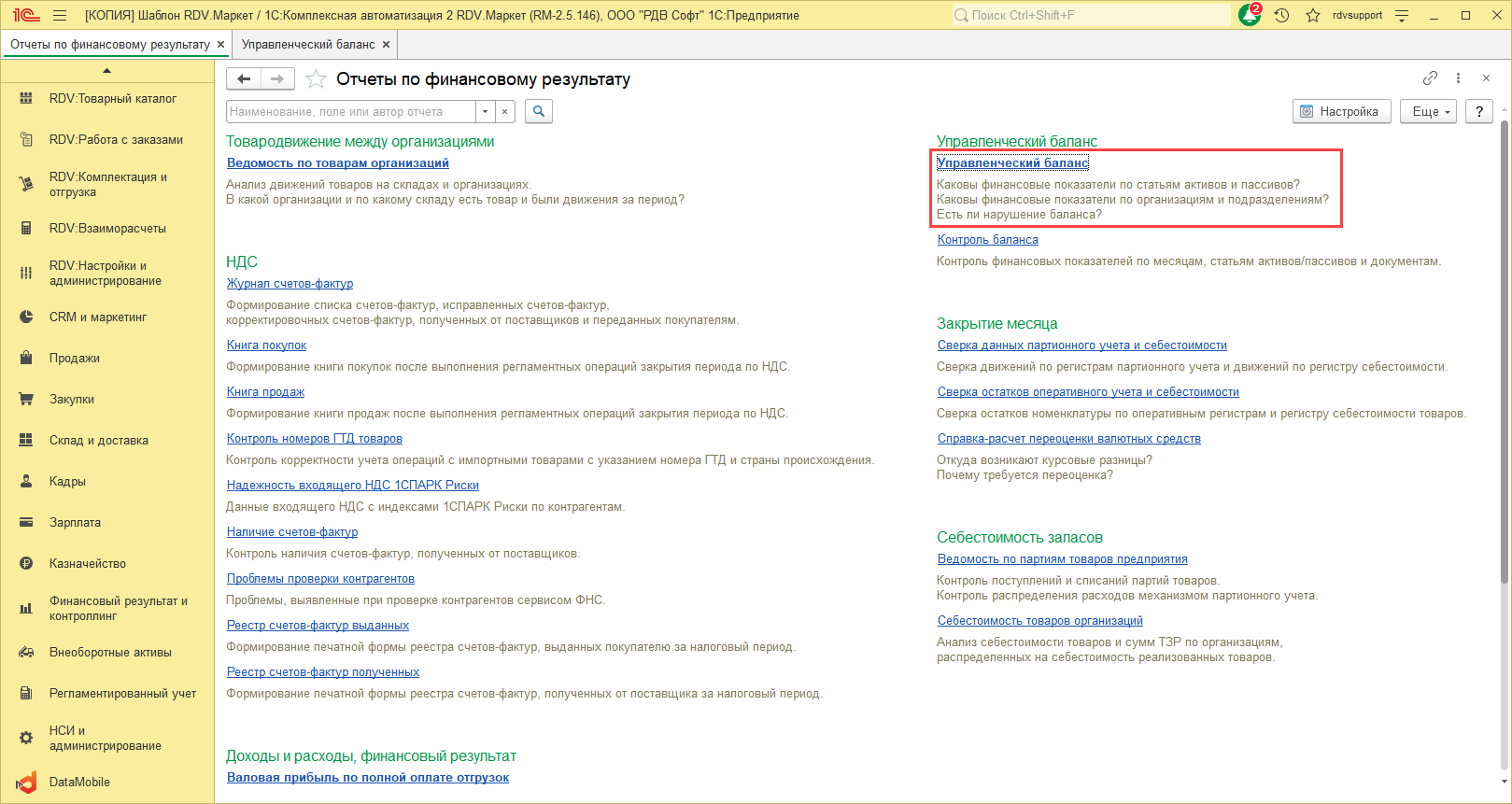Open the Контроль баланса report link

[987, 240]
